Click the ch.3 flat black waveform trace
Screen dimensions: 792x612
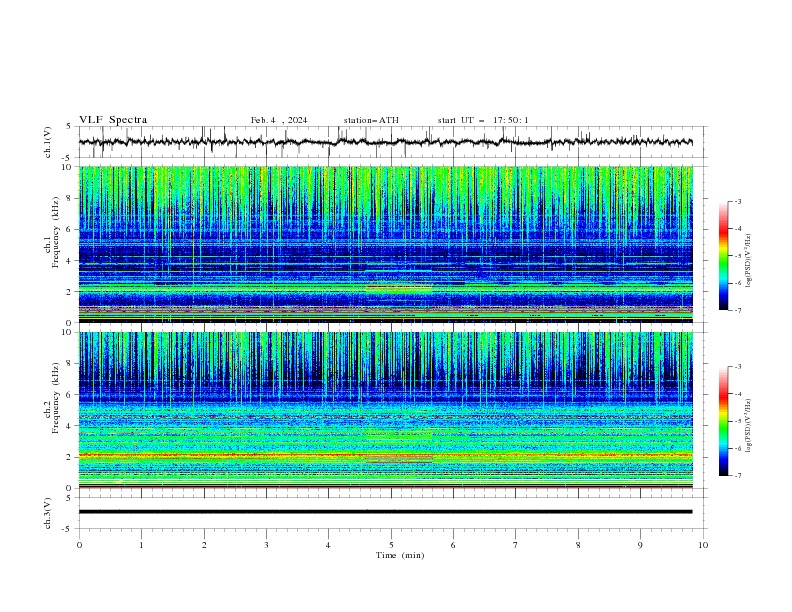pos(386,512)
